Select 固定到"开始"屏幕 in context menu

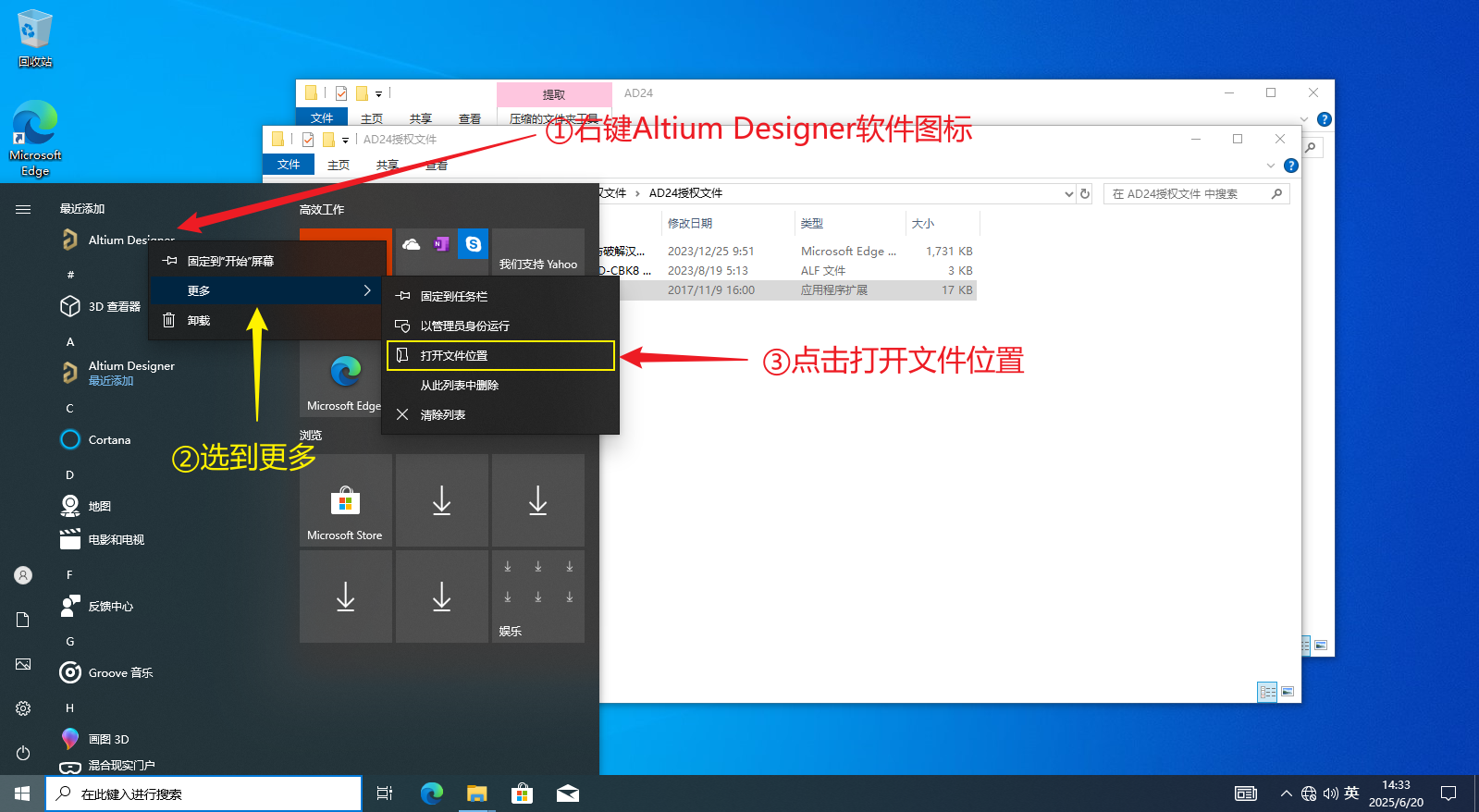pyautogui.click(x=267, y=261)
